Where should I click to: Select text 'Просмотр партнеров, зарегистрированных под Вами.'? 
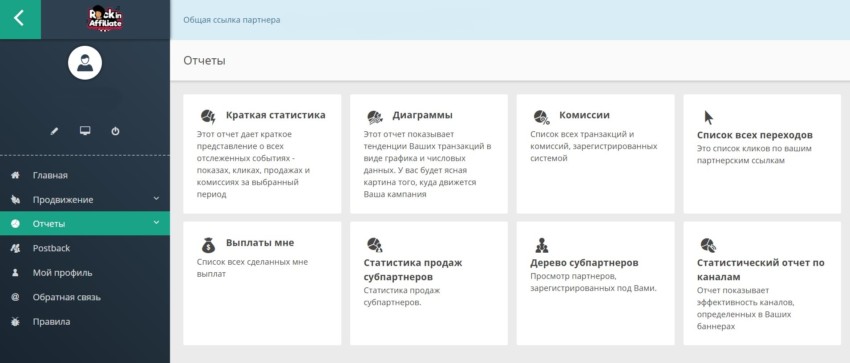pos(593,282)
